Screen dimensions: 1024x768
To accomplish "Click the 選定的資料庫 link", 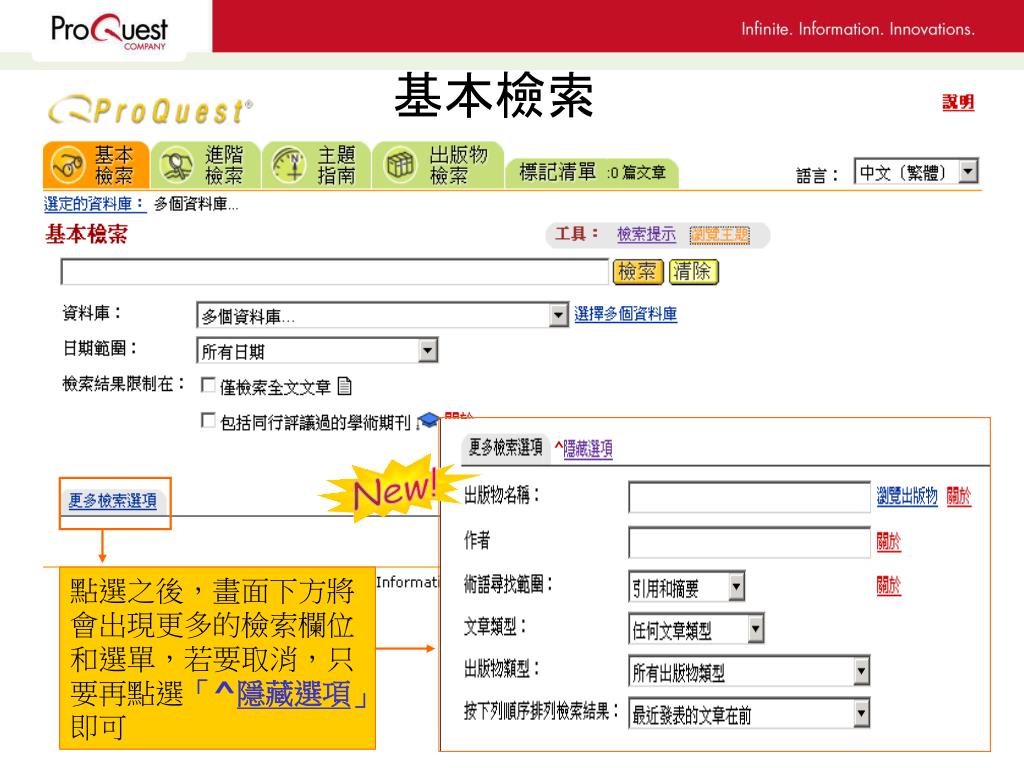I will click(x=94, y=204).
